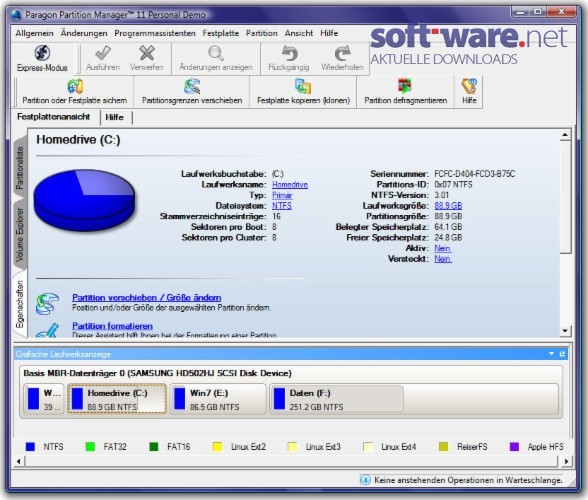Start Partition oder Festplatte sichern
The height and width of the screenshot is (500, 588).
click(75, 92)
